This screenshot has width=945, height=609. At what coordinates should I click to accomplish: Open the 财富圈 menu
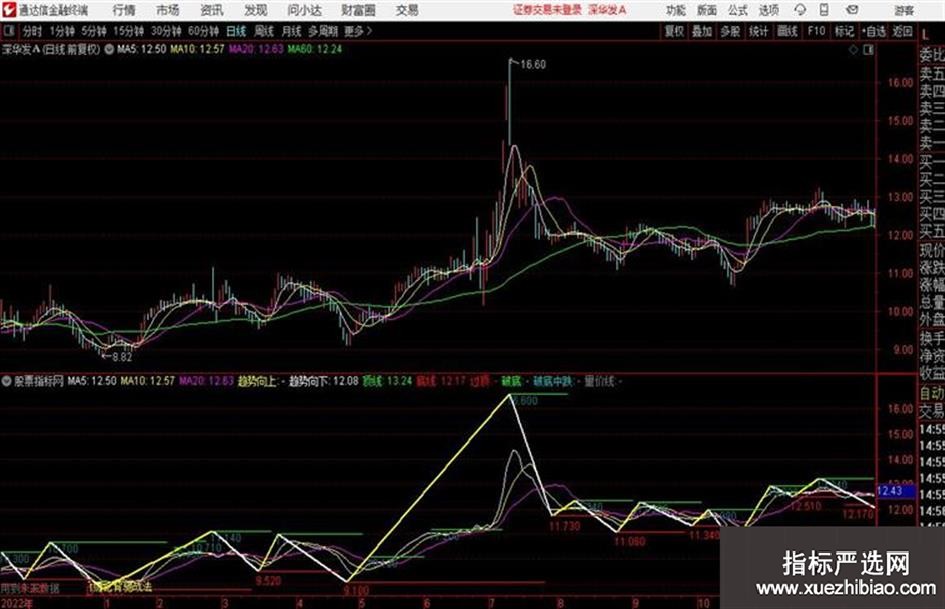[358, 10]
